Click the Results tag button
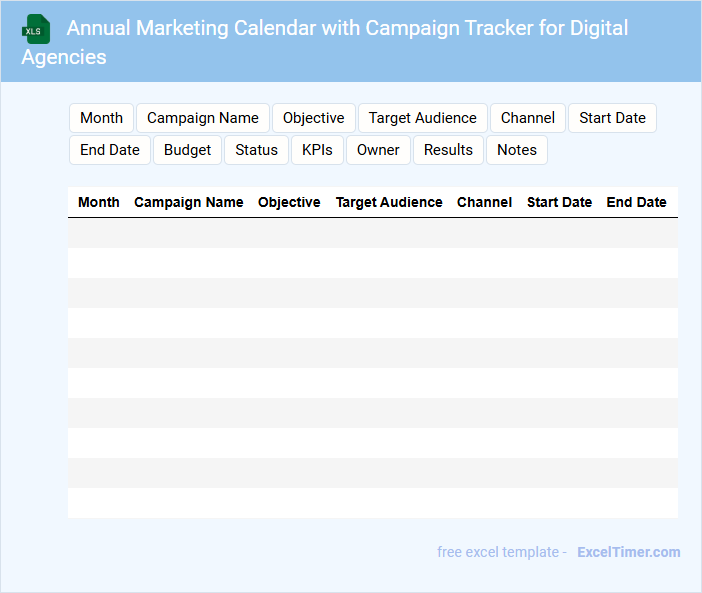 [x=448, y=150]
